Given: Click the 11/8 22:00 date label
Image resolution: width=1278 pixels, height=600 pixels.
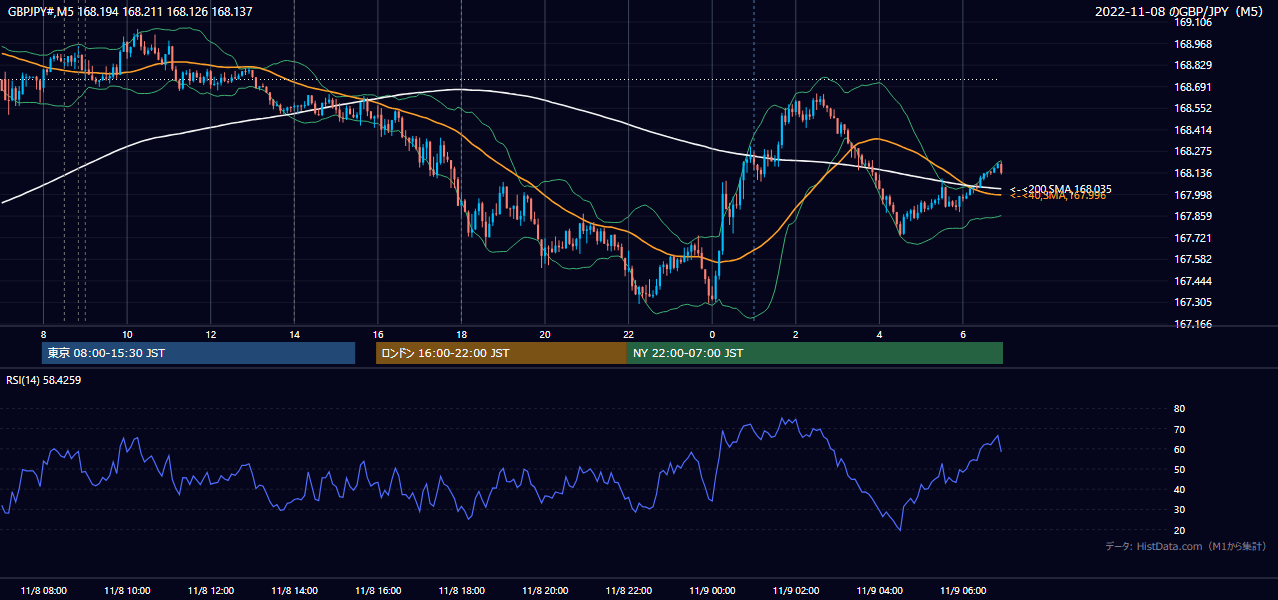Looking at the screenshot, I should tap(628, 591).
